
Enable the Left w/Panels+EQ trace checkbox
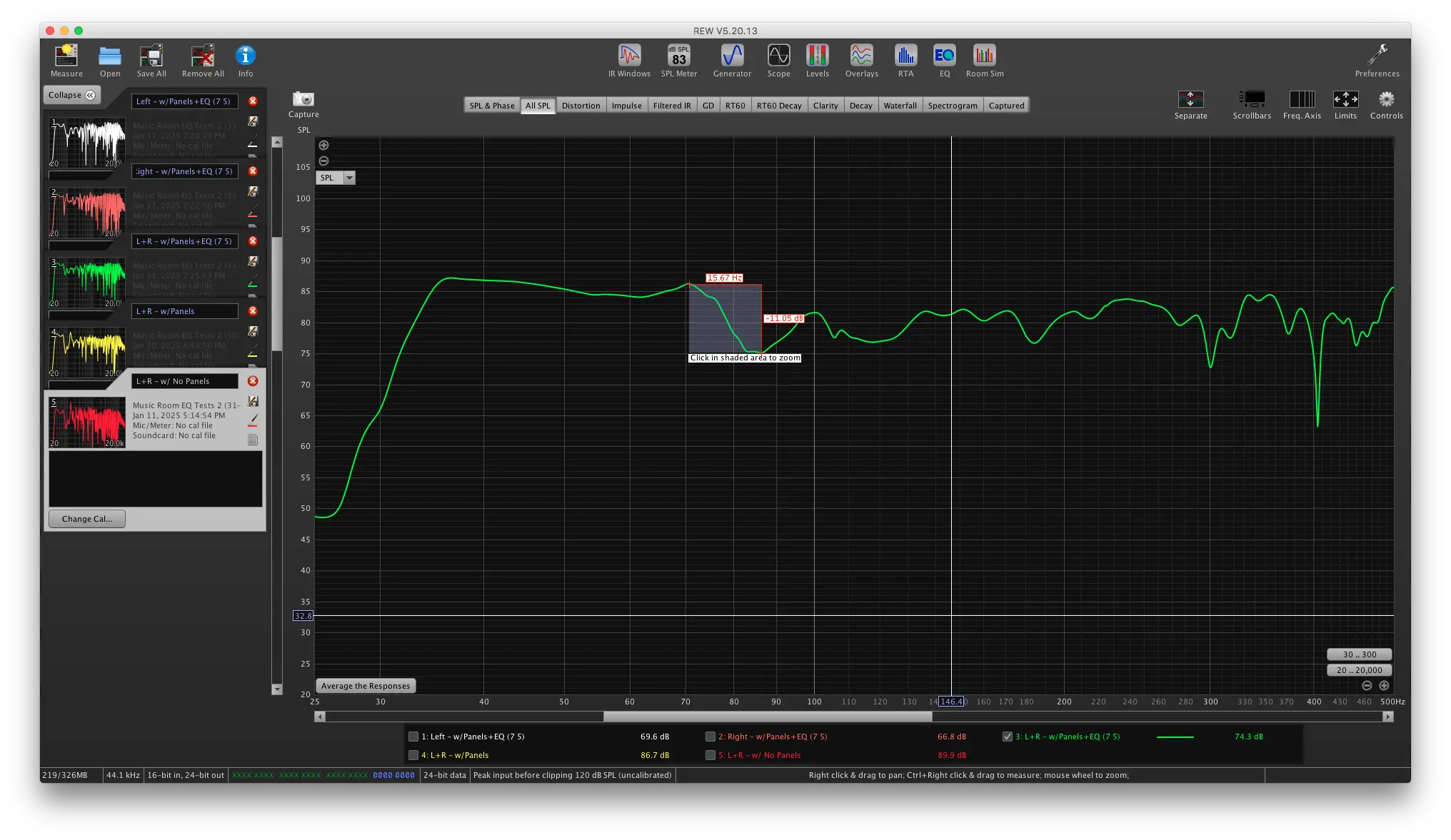coord(413,737)
